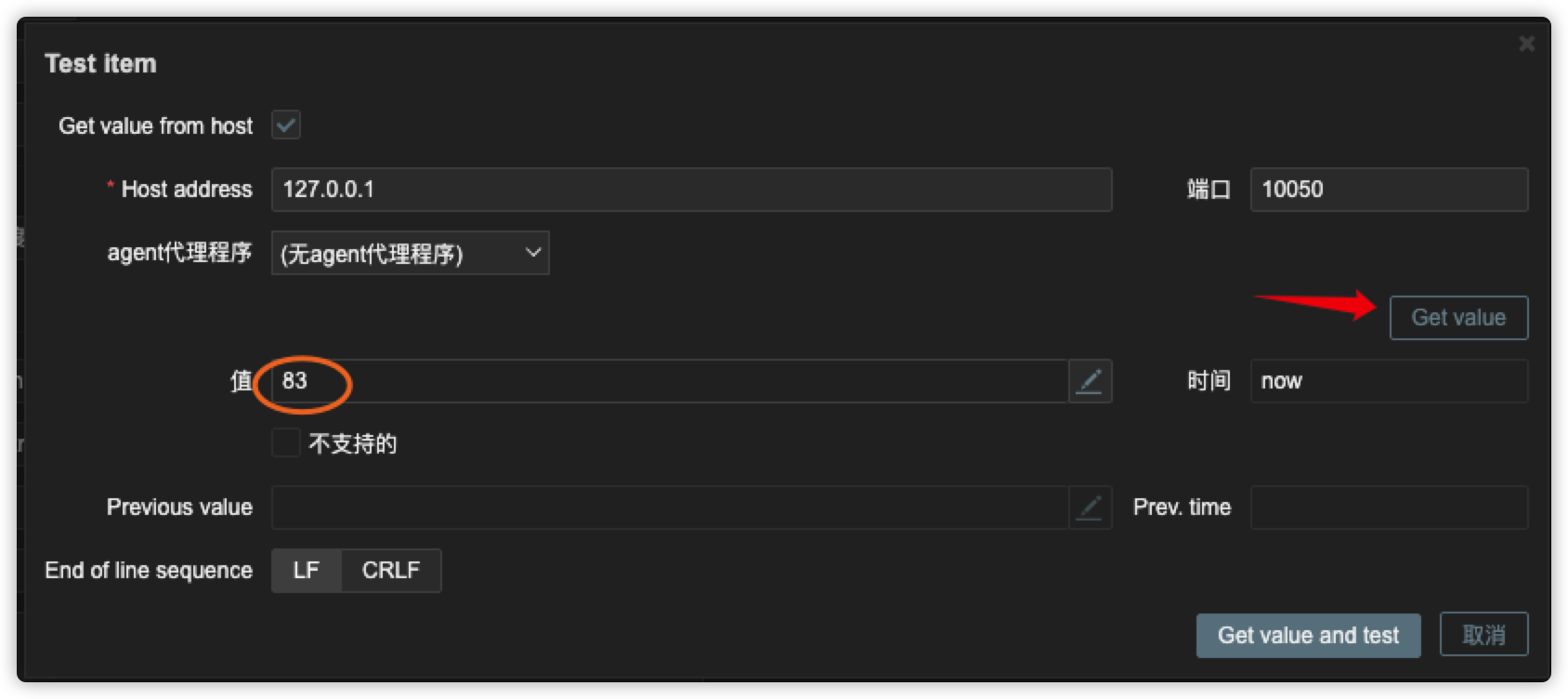Image resolution: width=1568 pixels, height=699 pixels.
Task: Toggle the Get value from host checkbox
Action: (x=286, y=125)
